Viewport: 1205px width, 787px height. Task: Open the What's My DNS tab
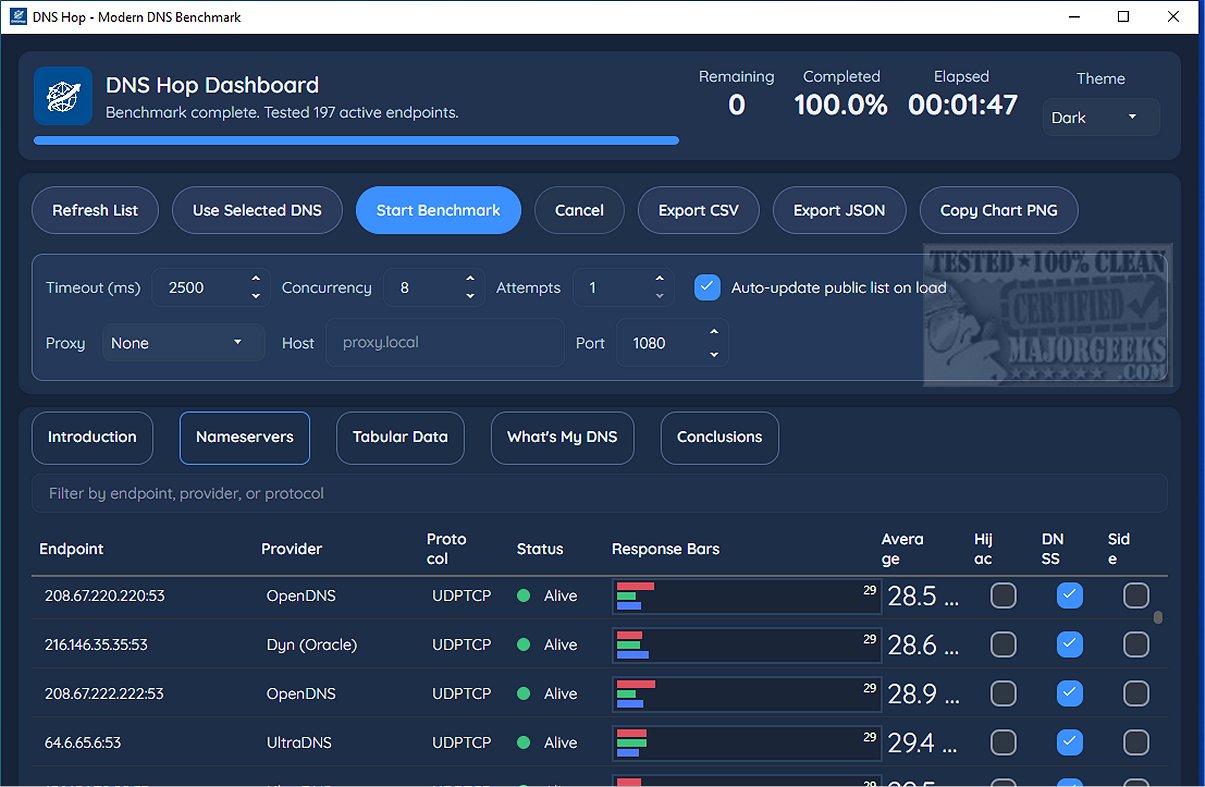pyautogui.click(x=562, y=437)
